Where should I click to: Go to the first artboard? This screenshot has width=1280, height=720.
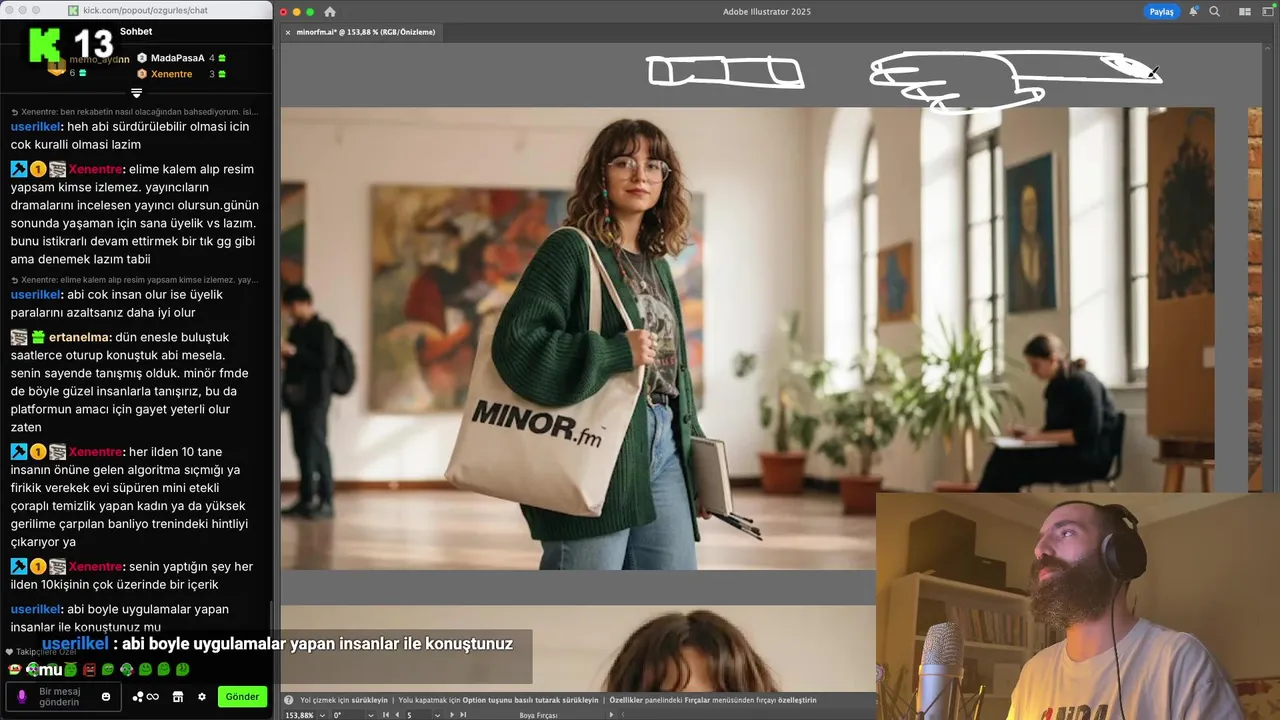(x=386, y=715)
